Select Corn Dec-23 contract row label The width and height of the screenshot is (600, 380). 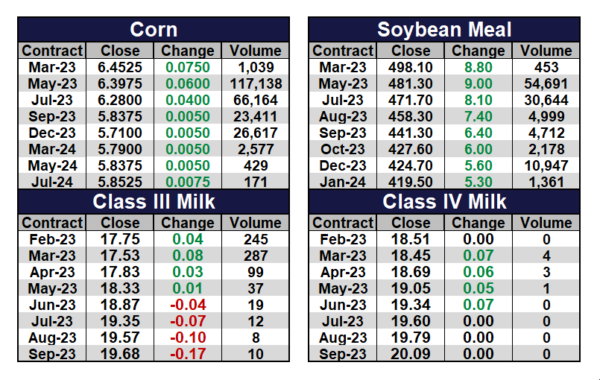(x=52, y=133)
